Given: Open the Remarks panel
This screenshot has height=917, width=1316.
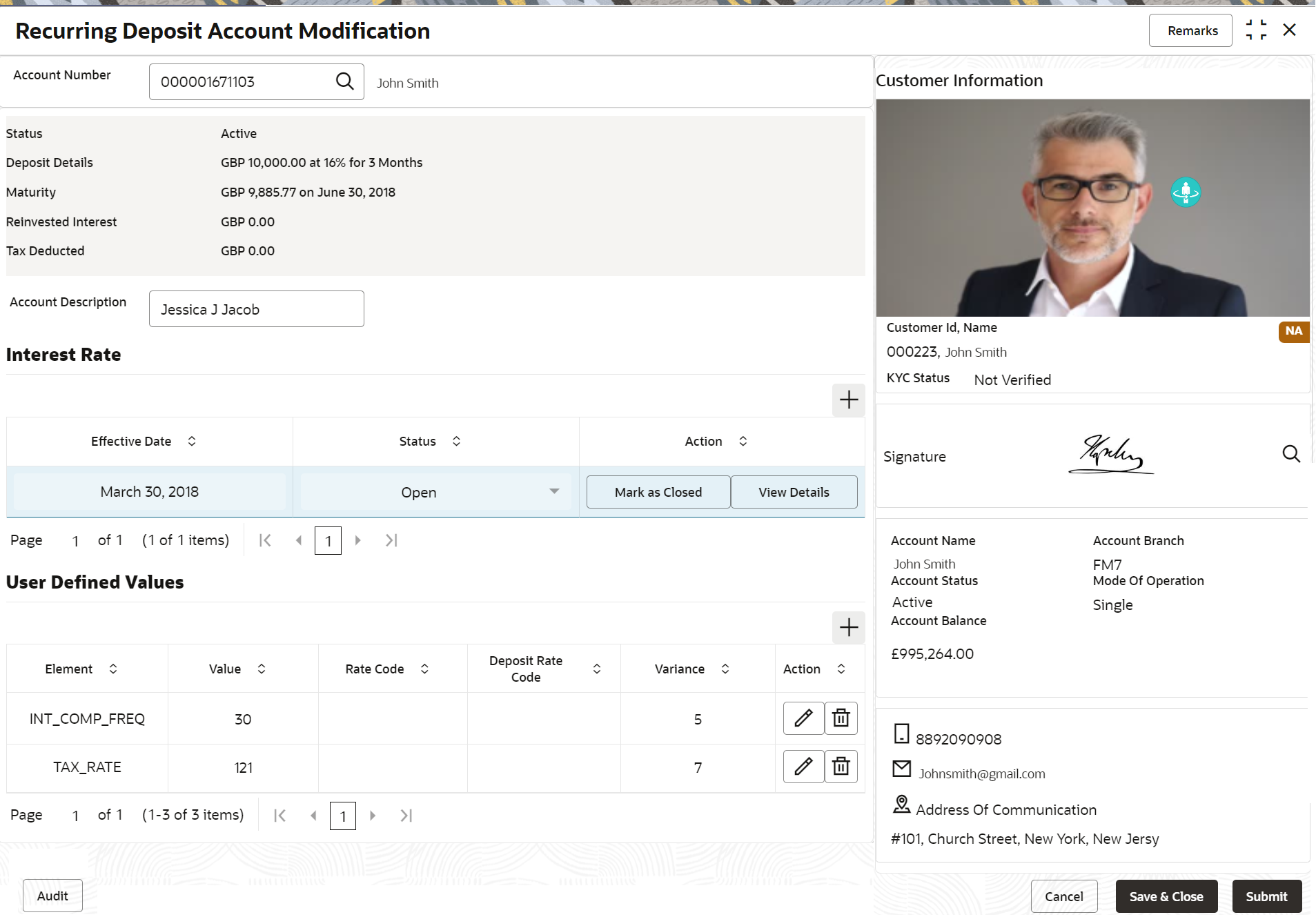Looking at the screenshot, I should (x=1191, y=31).
